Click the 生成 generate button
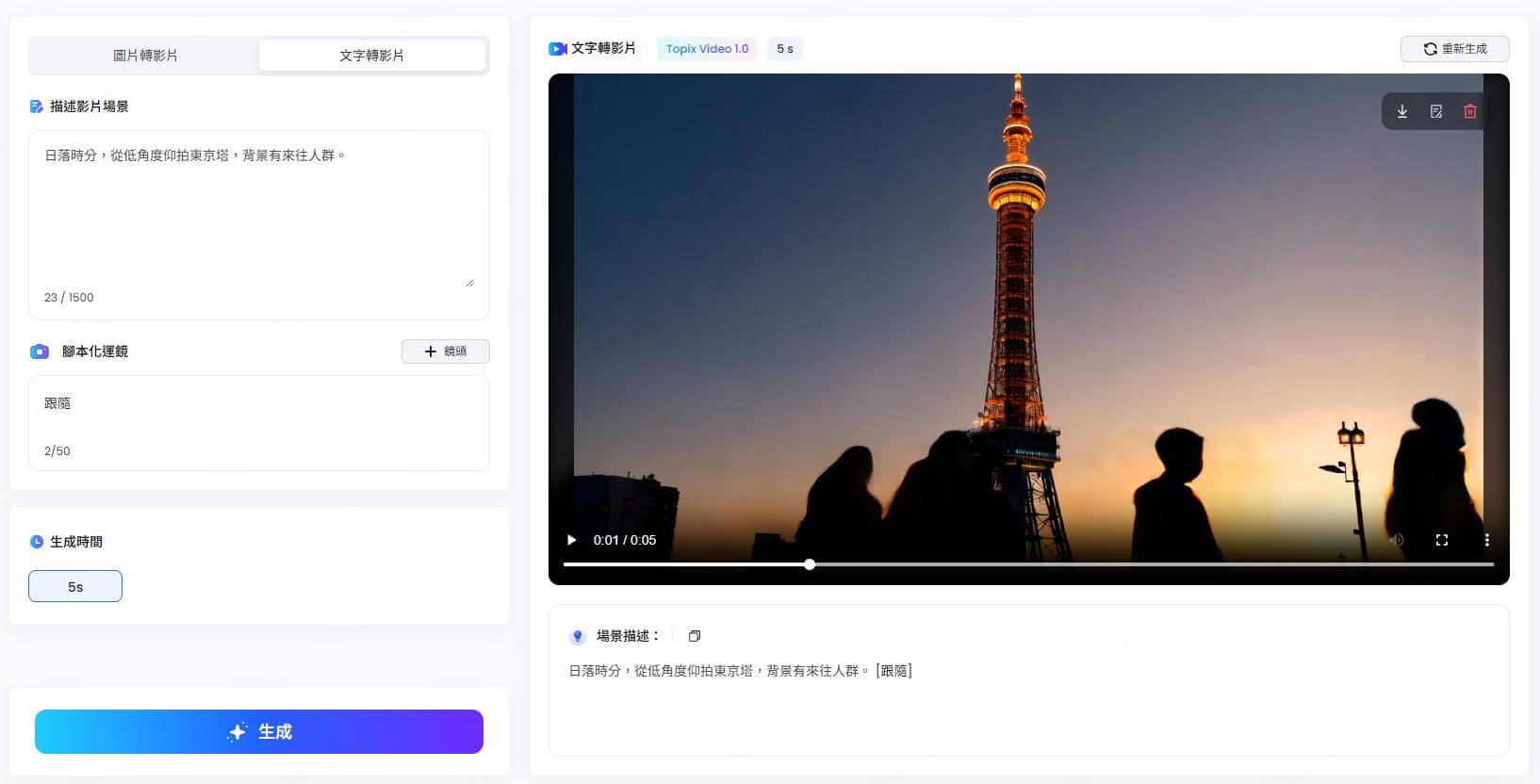Screen dimensions: 1540x784 click(259, 731)
